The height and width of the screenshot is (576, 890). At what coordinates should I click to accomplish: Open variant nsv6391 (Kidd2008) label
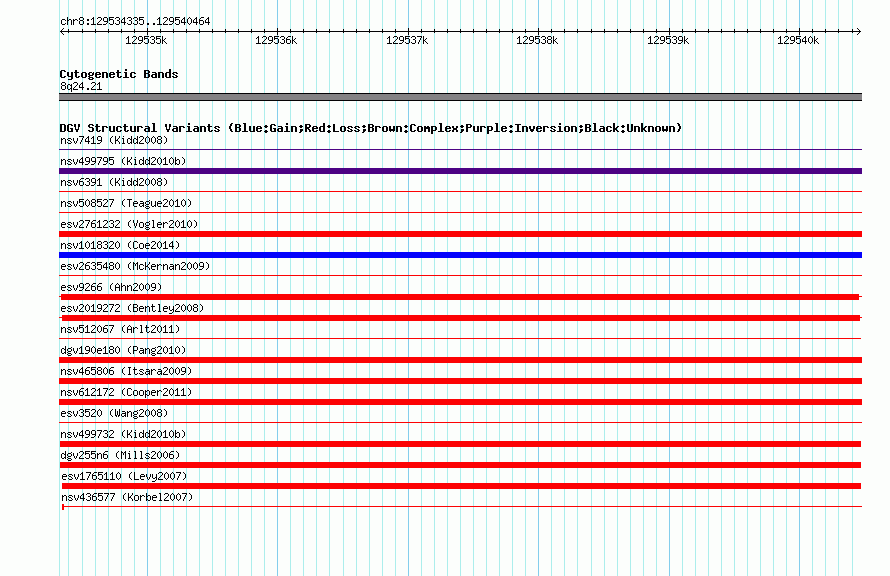click(x=114, y=182)
